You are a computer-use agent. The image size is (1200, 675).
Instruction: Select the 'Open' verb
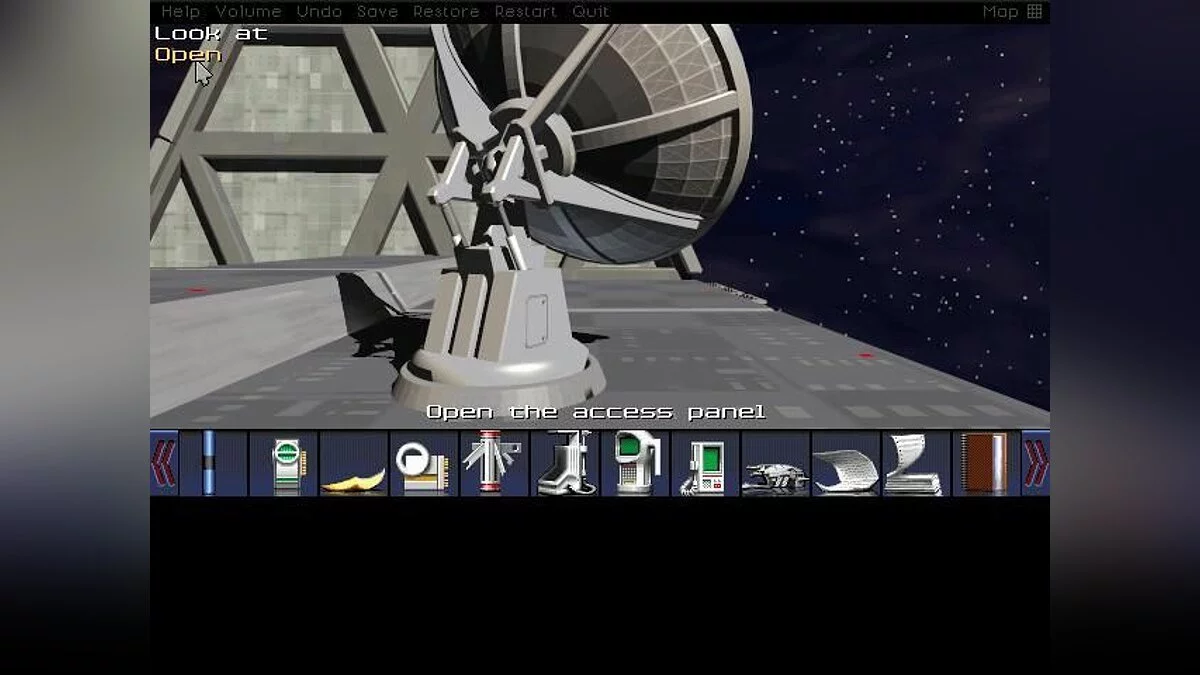pyautogui.click(x=188, y=54)
